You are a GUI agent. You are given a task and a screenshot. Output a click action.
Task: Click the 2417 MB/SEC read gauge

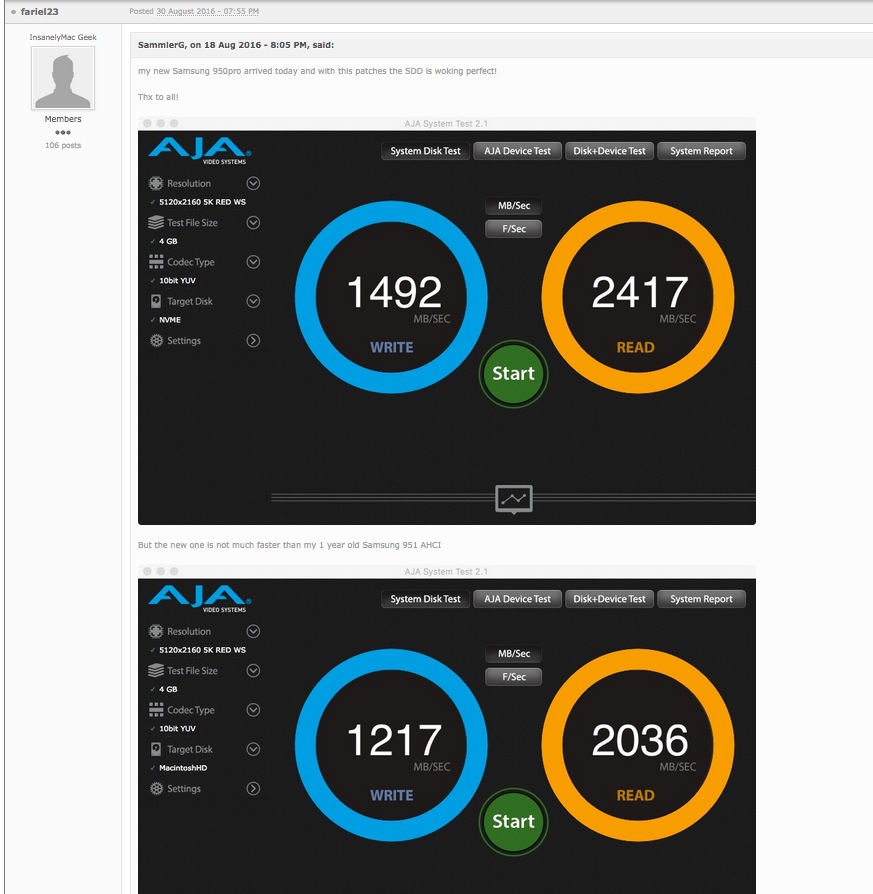point(638,297)
